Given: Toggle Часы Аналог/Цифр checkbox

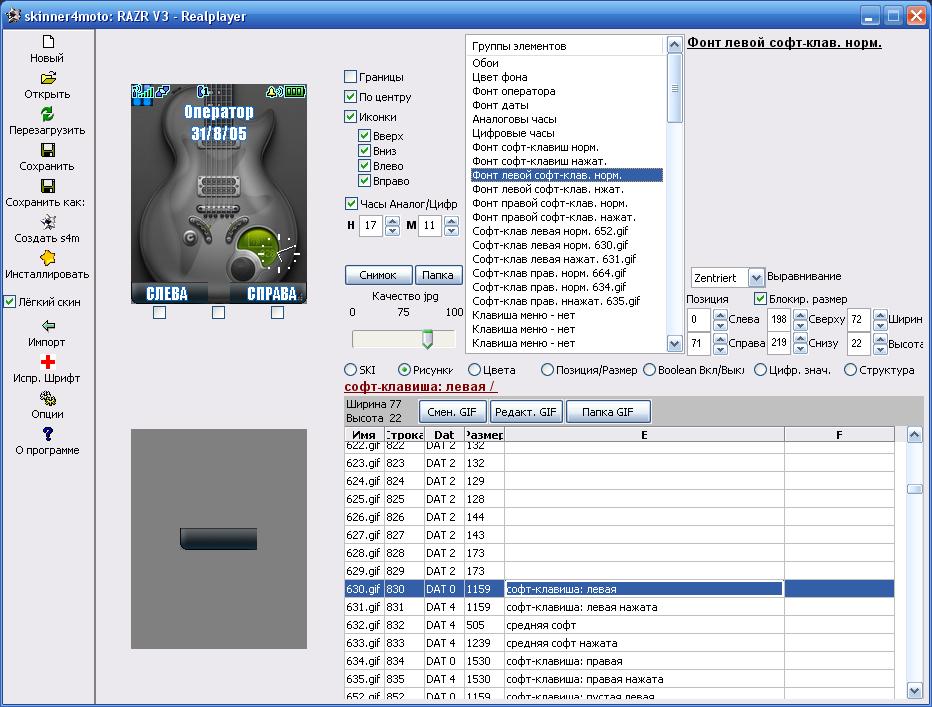Looking at the screenshot, I should pos(351,203).
